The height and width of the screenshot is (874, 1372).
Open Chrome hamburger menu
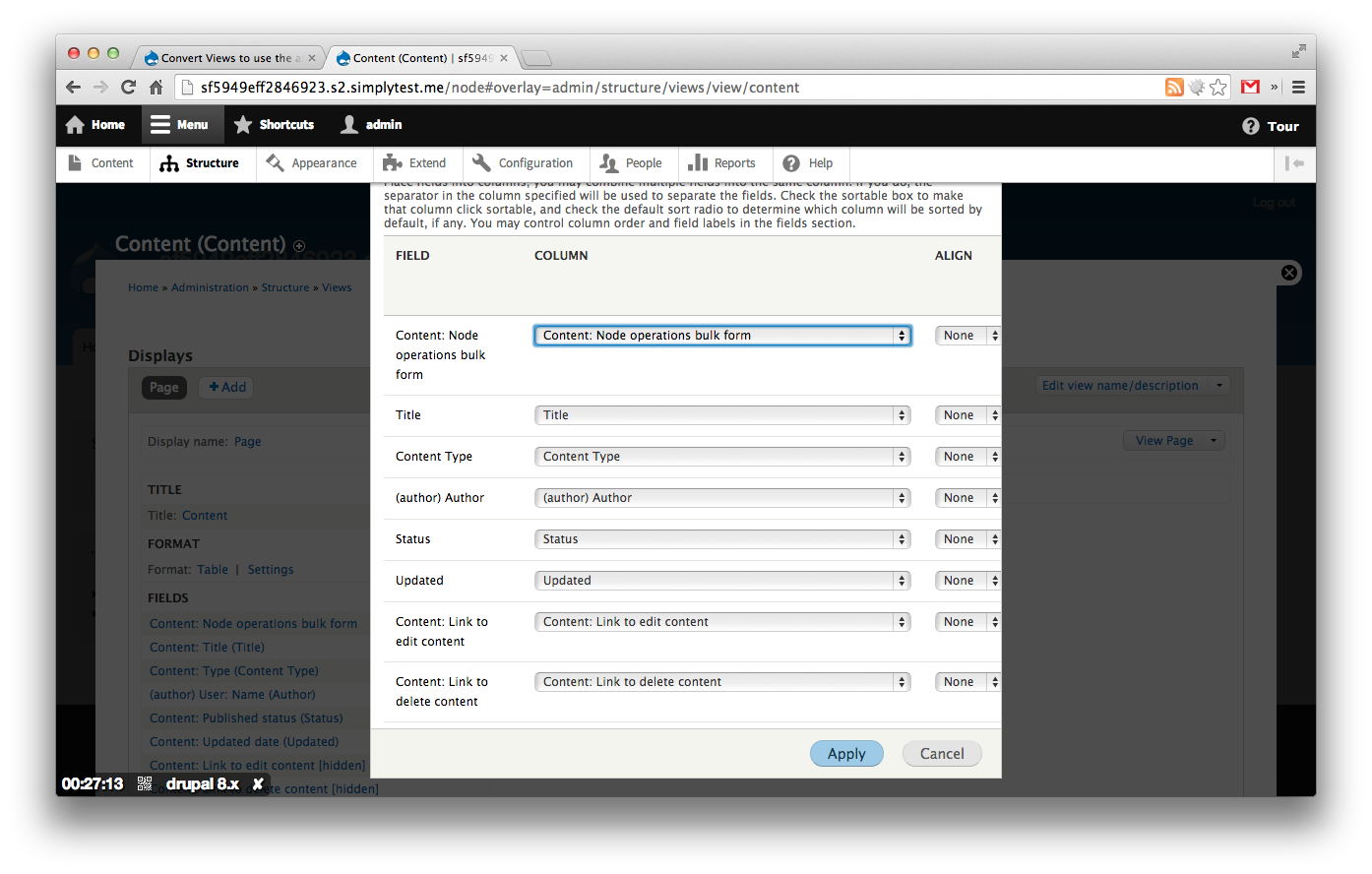tap(1298, 88)
